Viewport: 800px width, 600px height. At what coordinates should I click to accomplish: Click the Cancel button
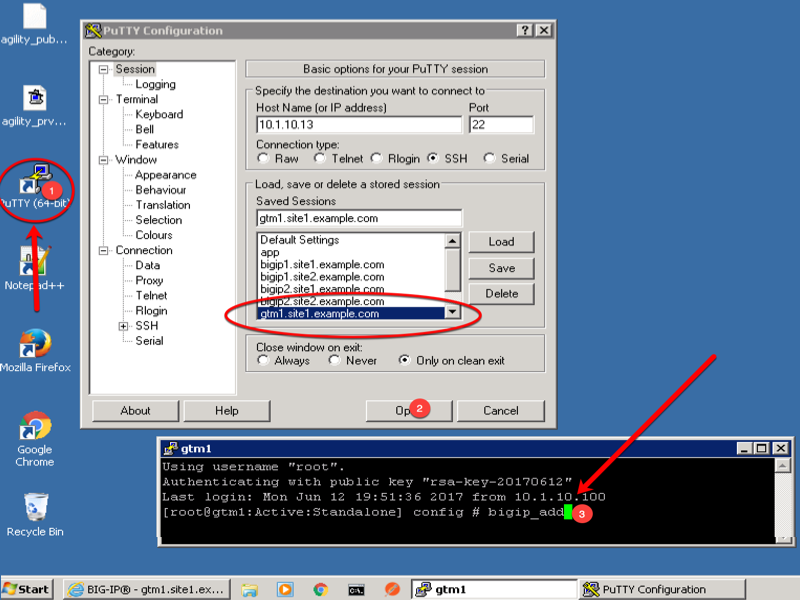point(501,411)
